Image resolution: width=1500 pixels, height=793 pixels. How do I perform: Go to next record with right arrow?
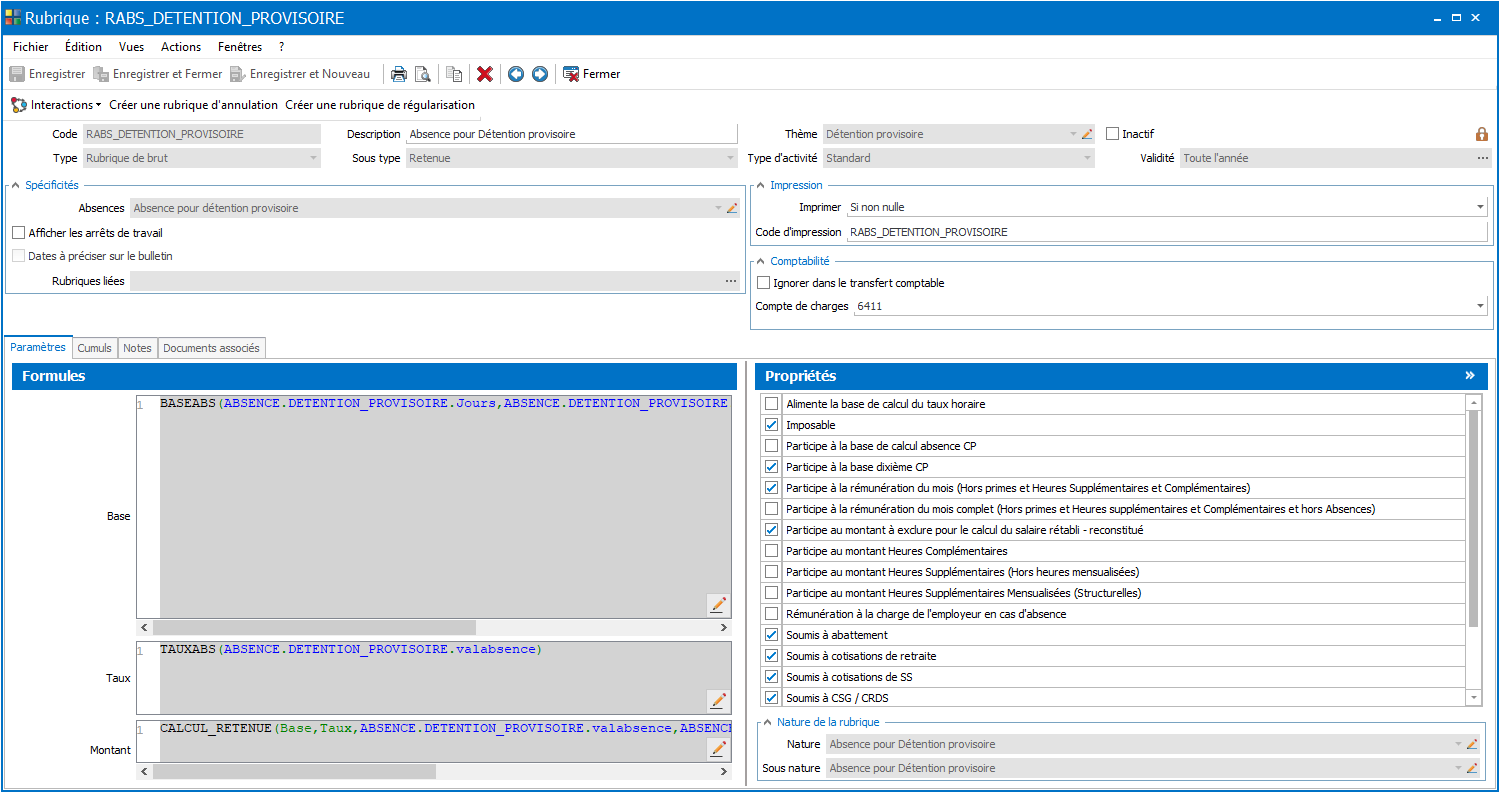point(540,74)
